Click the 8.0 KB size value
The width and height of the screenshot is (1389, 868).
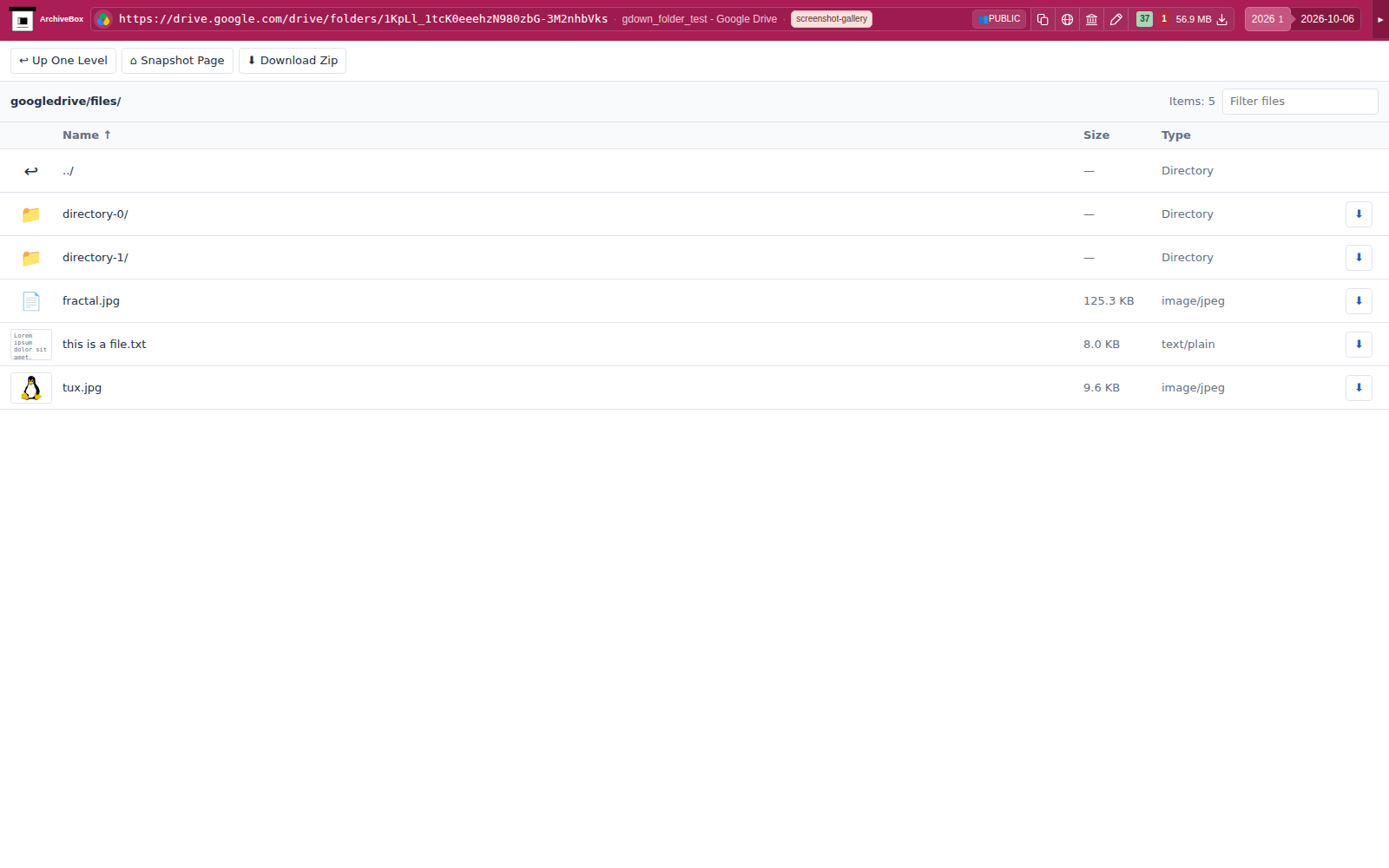point(1102,345)
